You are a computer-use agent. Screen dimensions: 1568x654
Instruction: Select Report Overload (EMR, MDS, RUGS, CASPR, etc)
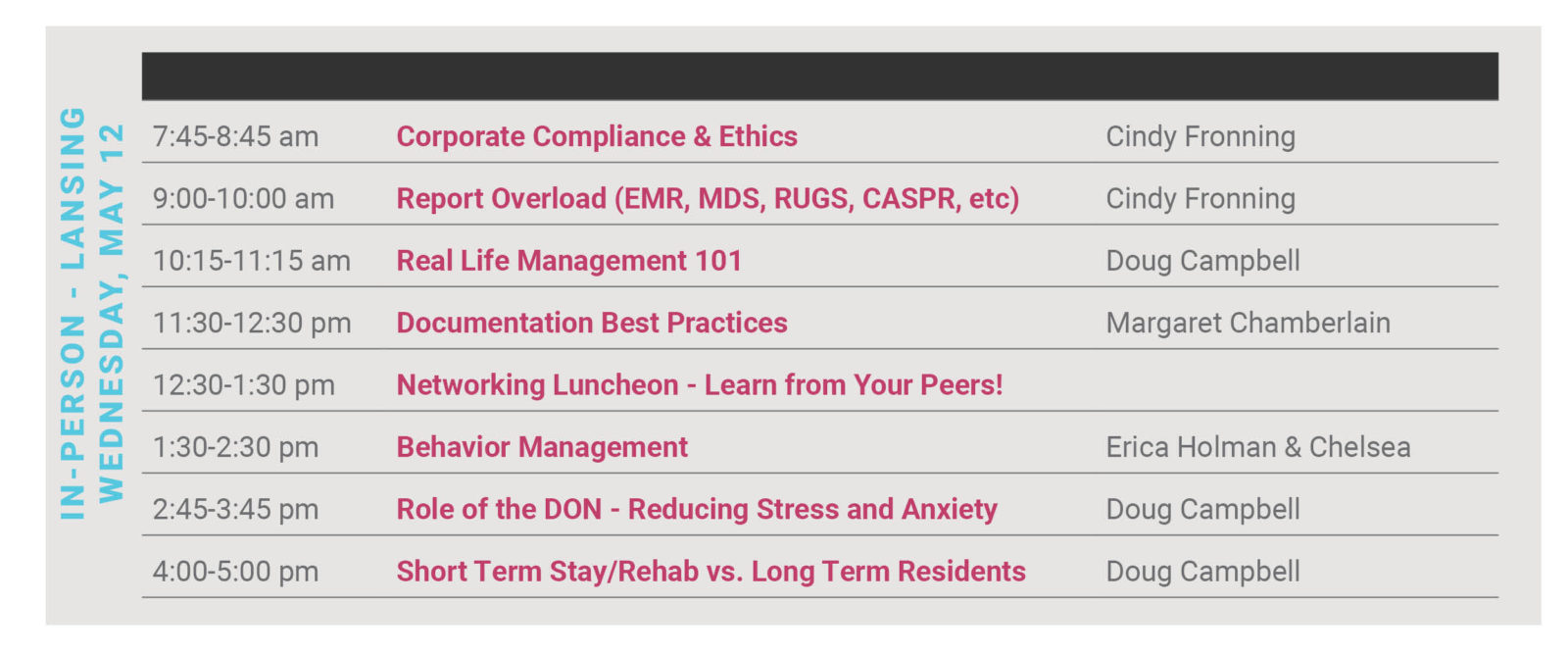pyautogui.click(x=708, y=198)
